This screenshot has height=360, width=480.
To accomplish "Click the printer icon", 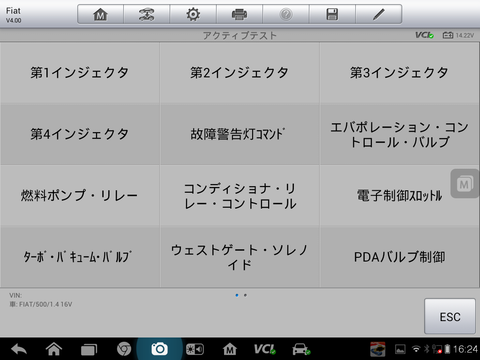I will coord(239,14).
